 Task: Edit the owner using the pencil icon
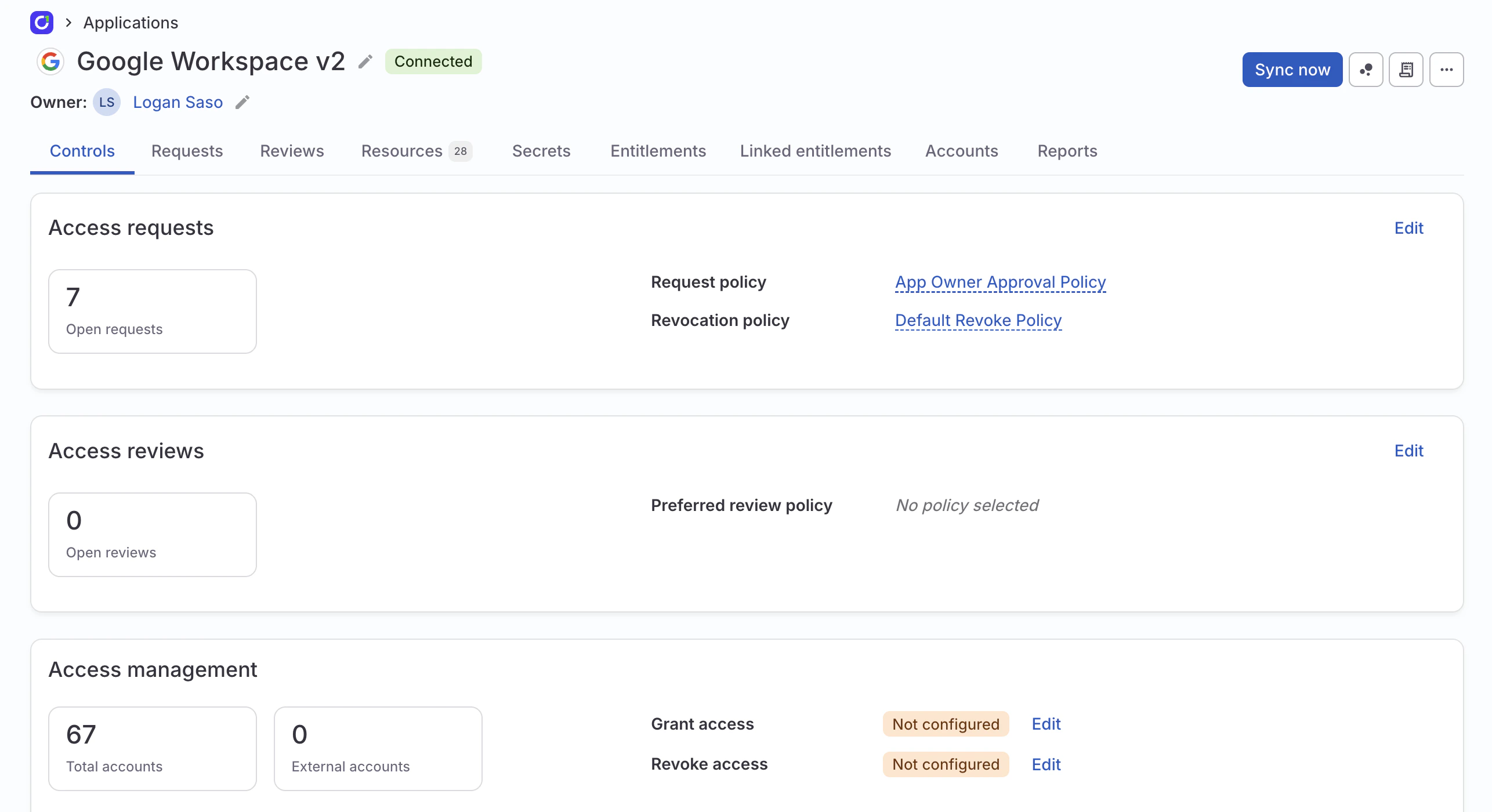[242, 101]
